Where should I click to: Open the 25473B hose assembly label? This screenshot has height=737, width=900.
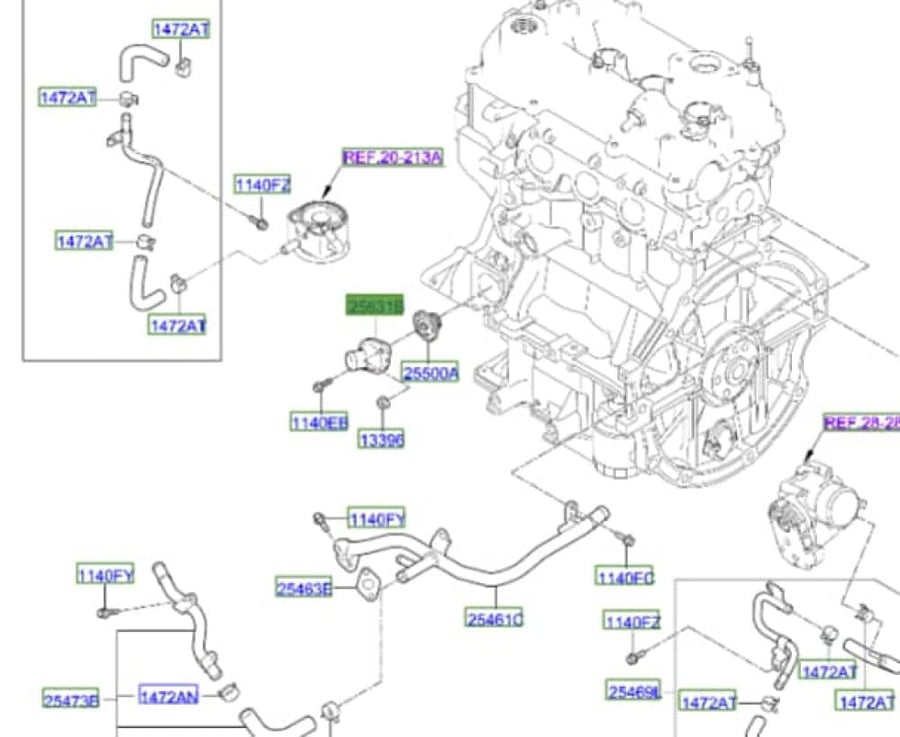coord(71,699)
